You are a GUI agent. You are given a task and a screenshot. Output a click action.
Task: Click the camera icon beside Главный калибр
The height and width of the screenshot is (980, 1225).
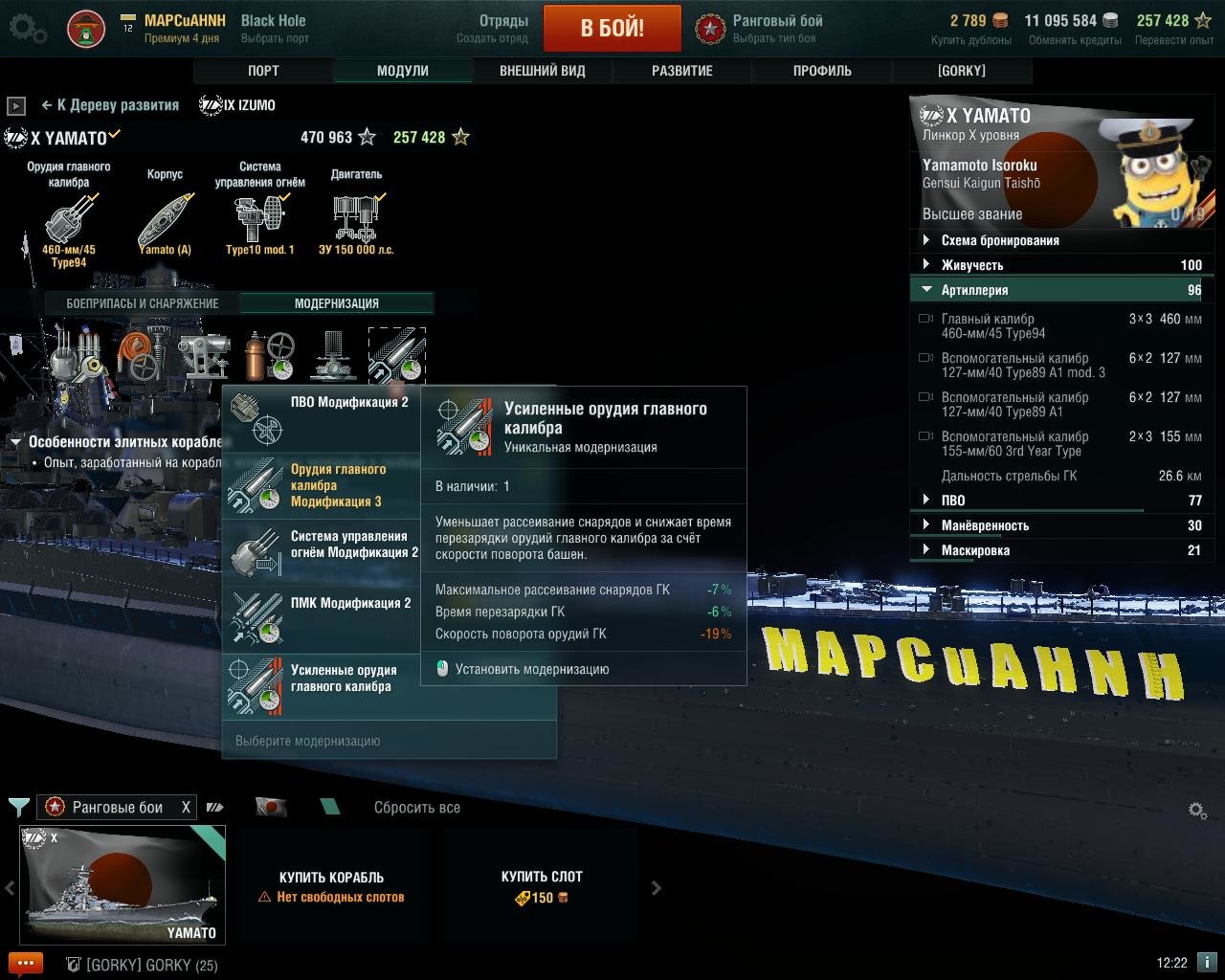pos(925,319)
